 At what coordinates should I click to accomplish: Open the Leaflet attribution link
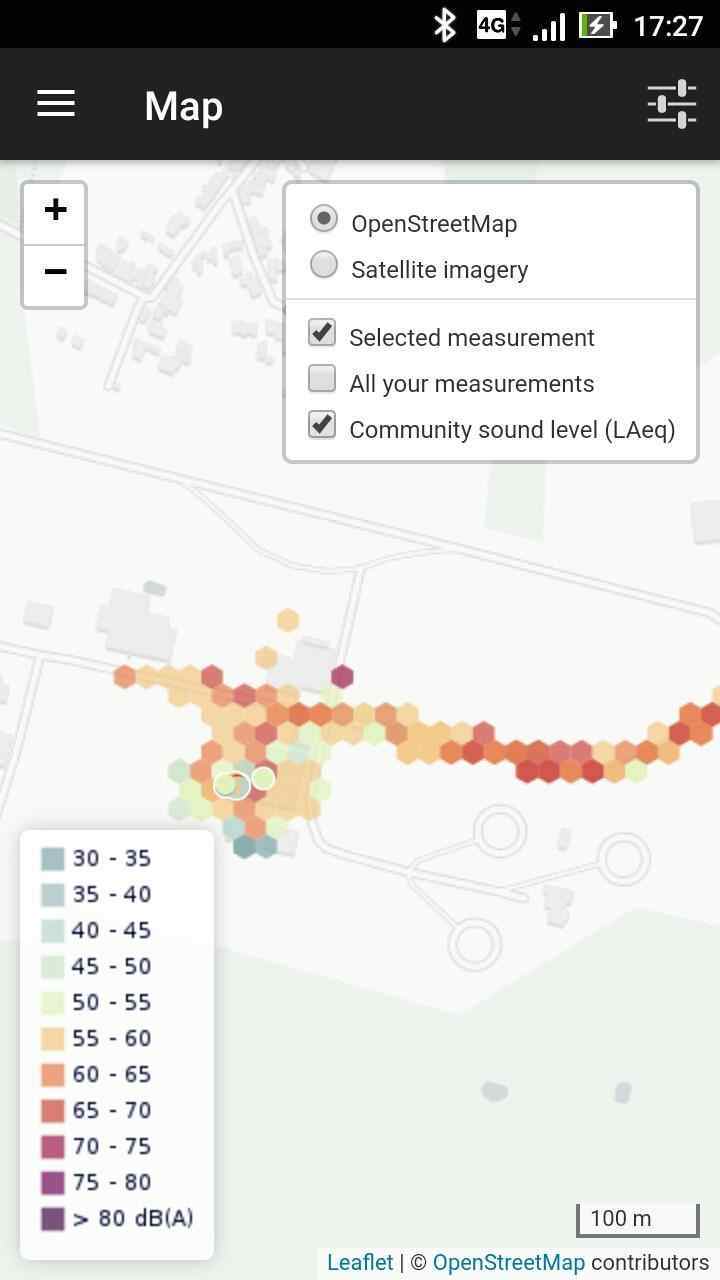360,1262
